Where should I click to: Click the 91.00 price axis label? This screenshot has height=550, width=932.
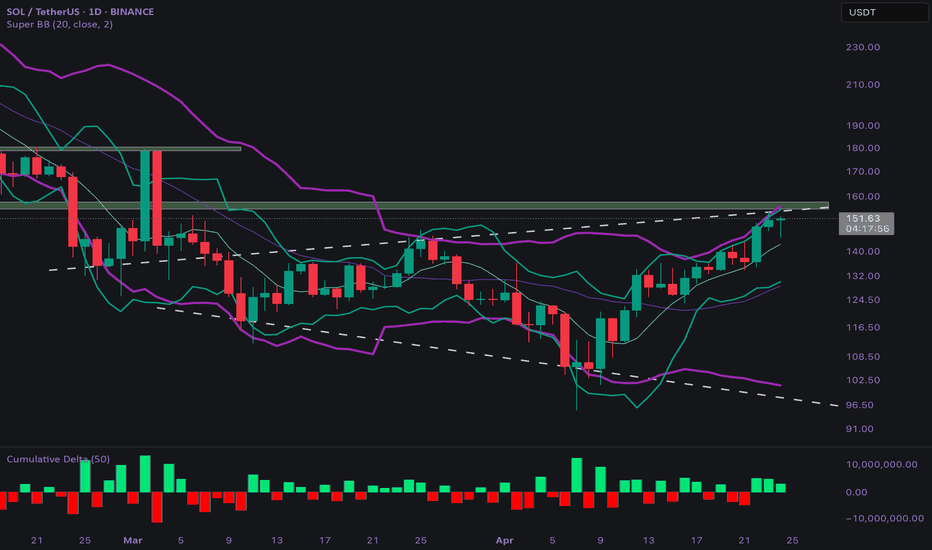point(859,429)
